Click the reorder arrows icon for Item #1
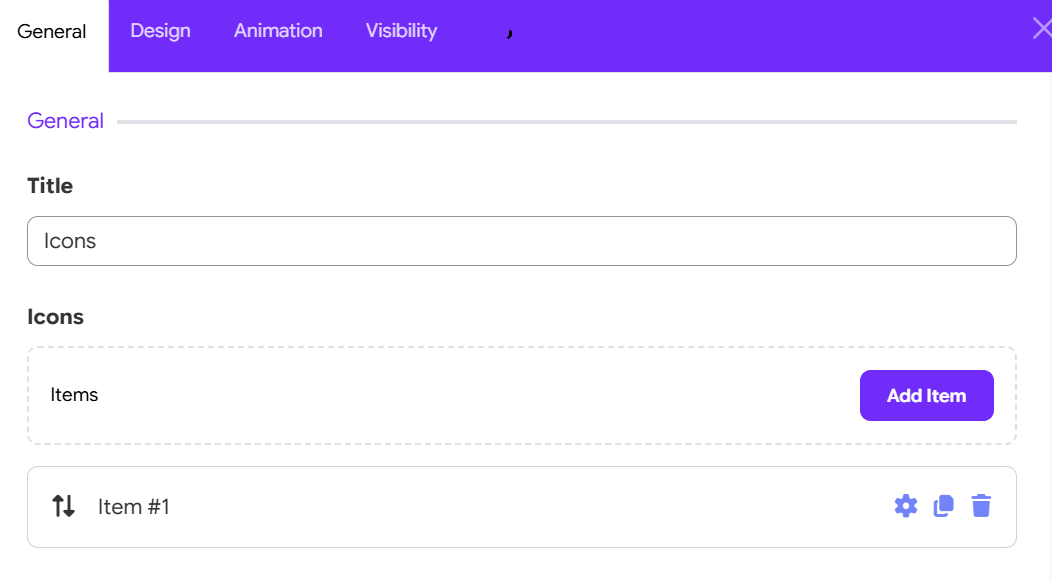This screenshot has height=581, width=1052. [x=64, y=506]
